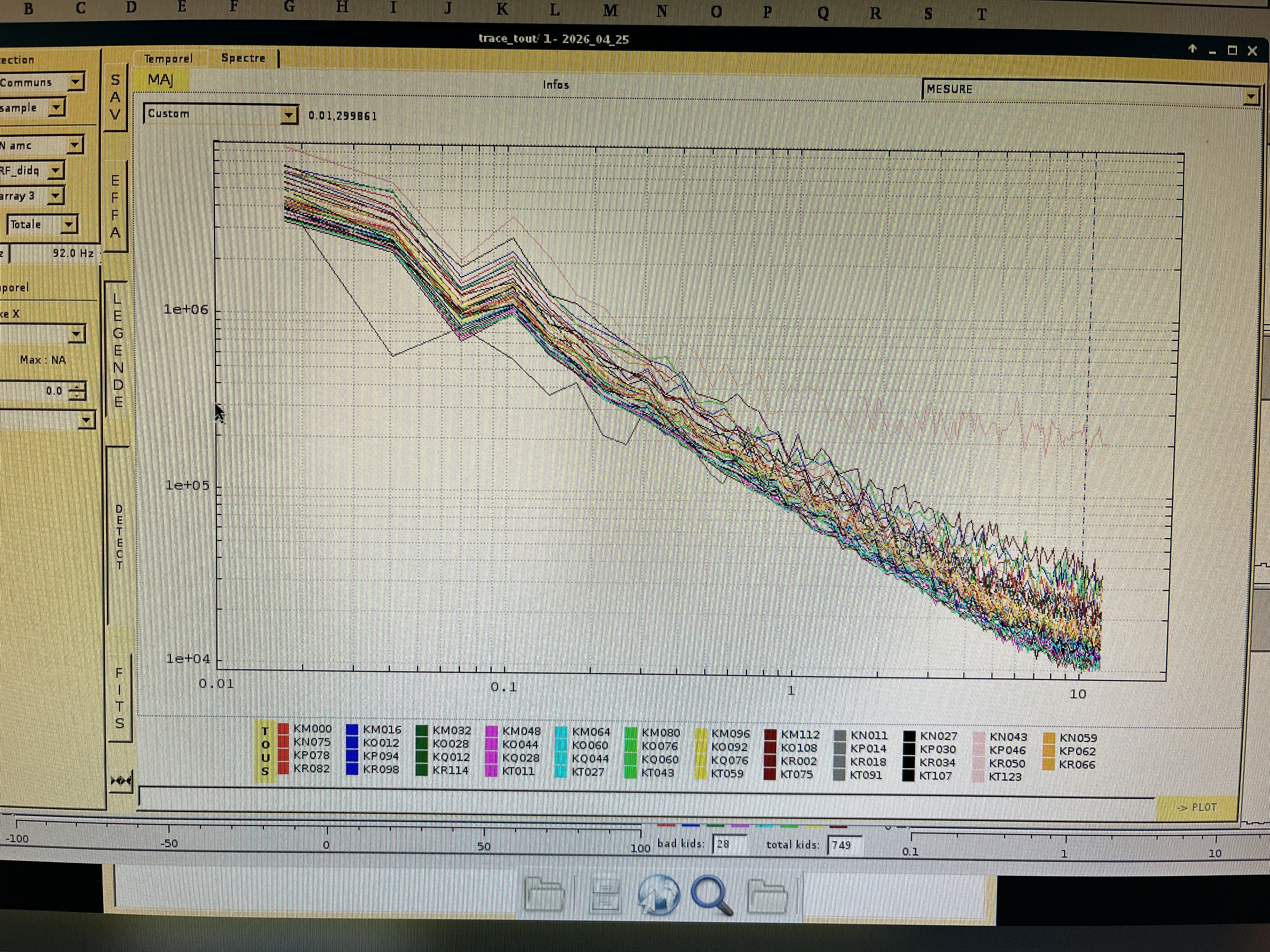This screenshot has width=1270, height=952.
Task: Toggle the vertical LEGENDE button
Action: (x=118, y=350)
